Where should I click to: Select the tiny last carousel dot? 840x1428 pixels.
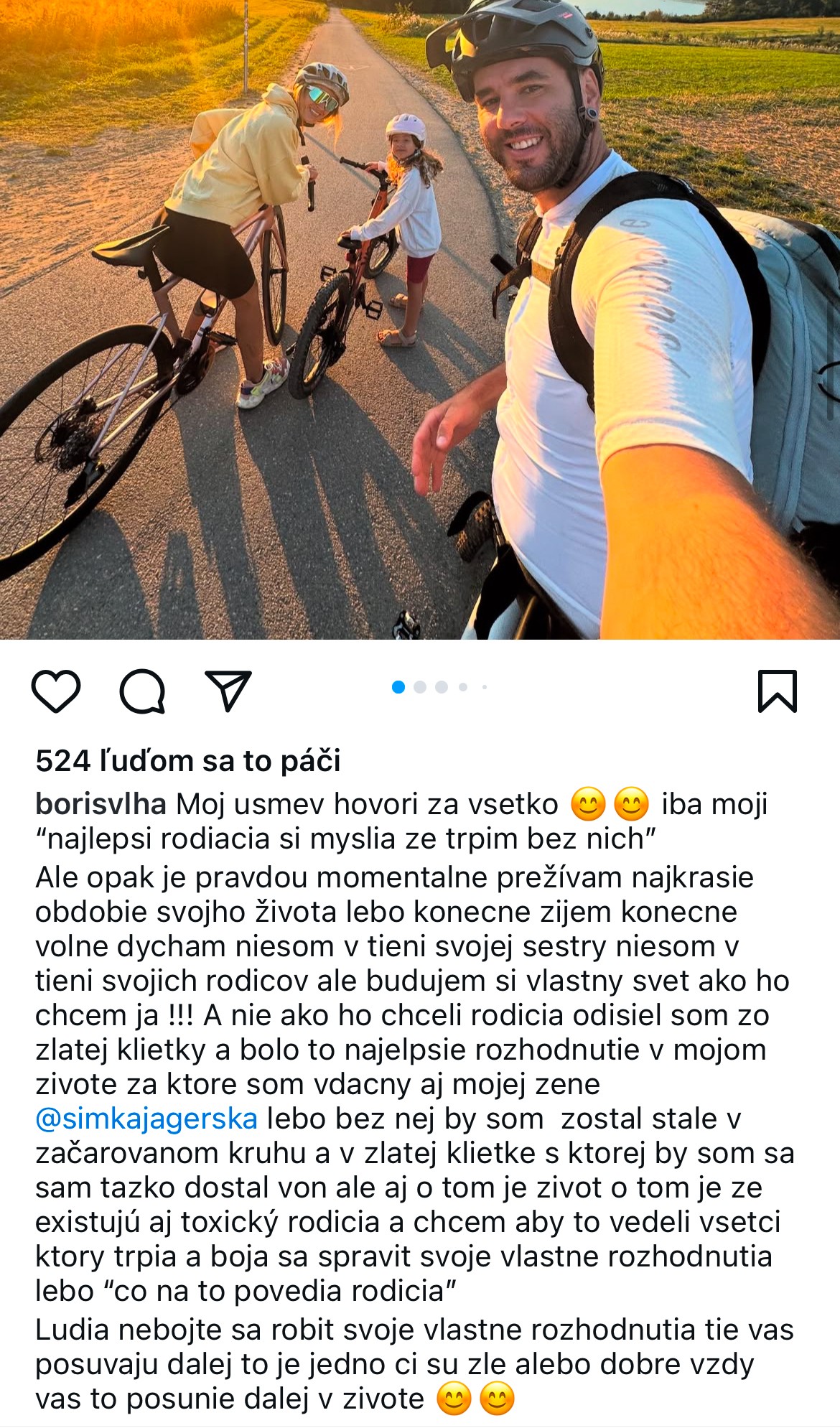point(485,687)
